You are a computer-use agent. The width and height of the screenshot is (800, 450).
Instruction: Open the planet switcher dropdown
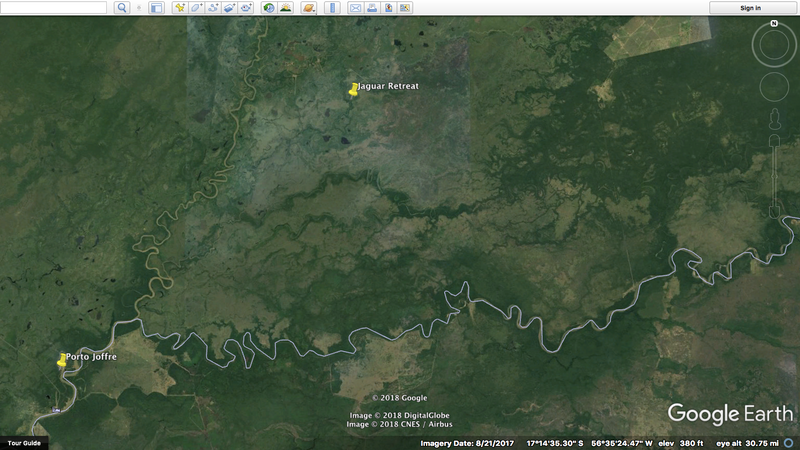click(x=309, y=8)
